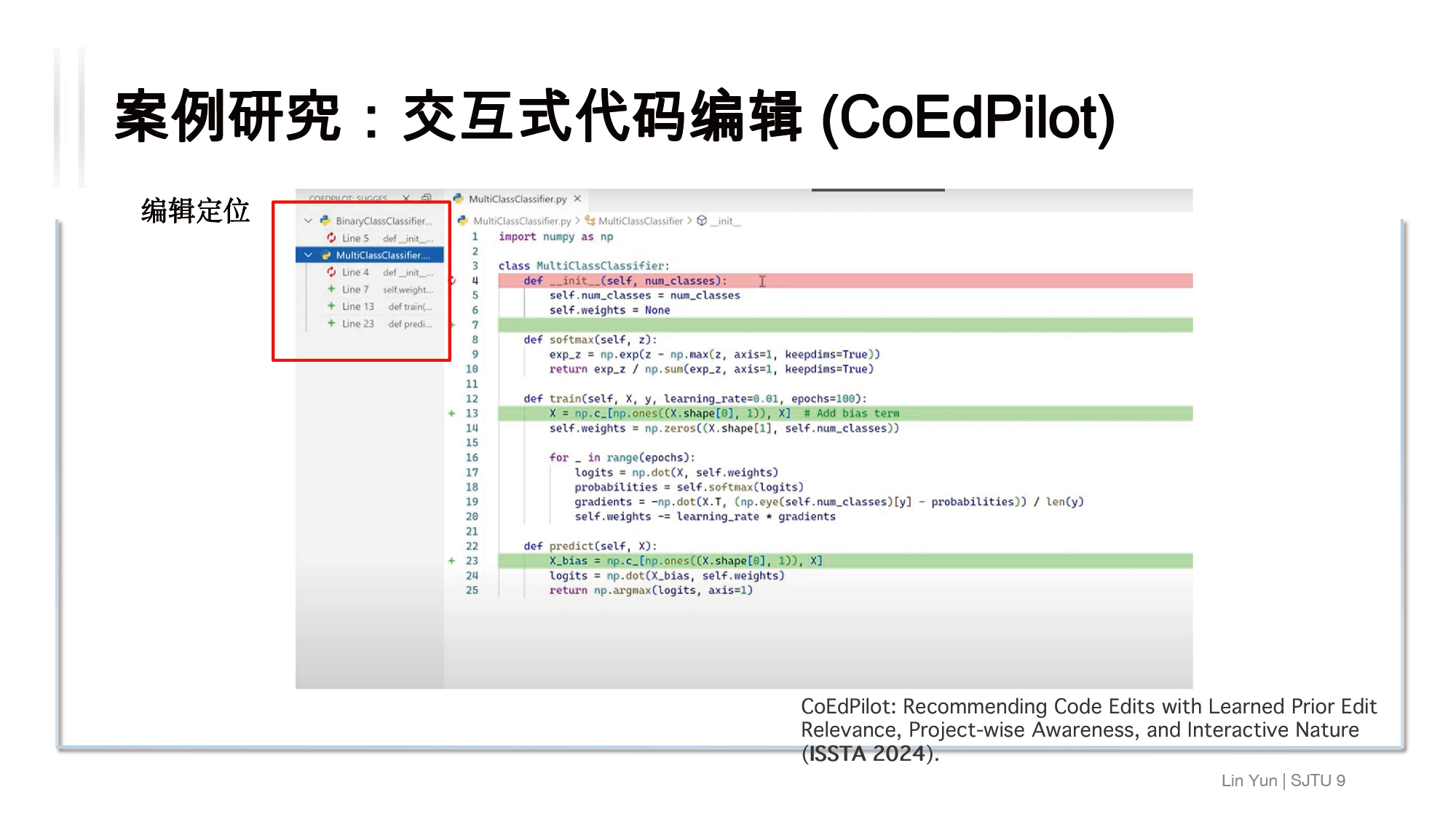This screenshot has width=1456, height=819.
Task: Click the empty green-highlighted line 7
Action: click(x=845, y=325)
